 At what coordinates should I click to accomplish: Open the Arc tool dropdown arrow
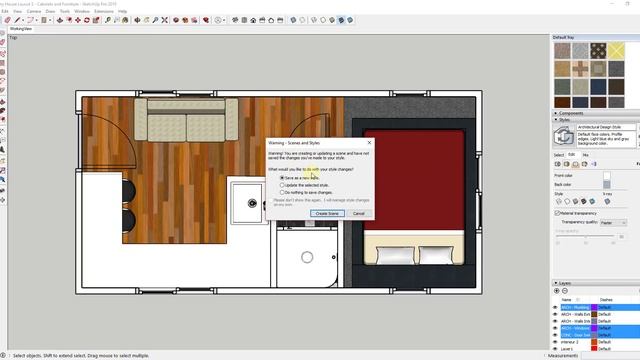coord(36,20)
